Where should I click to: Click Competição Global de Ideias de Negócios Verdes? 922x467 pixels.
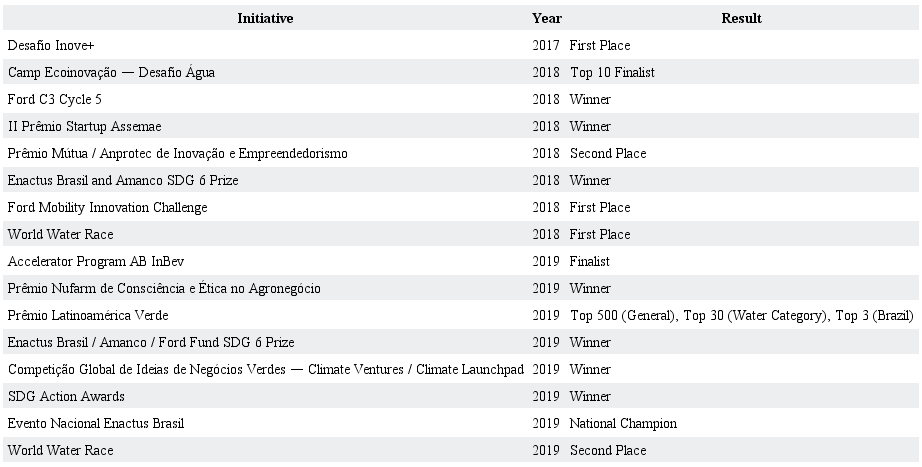point(265,369)
